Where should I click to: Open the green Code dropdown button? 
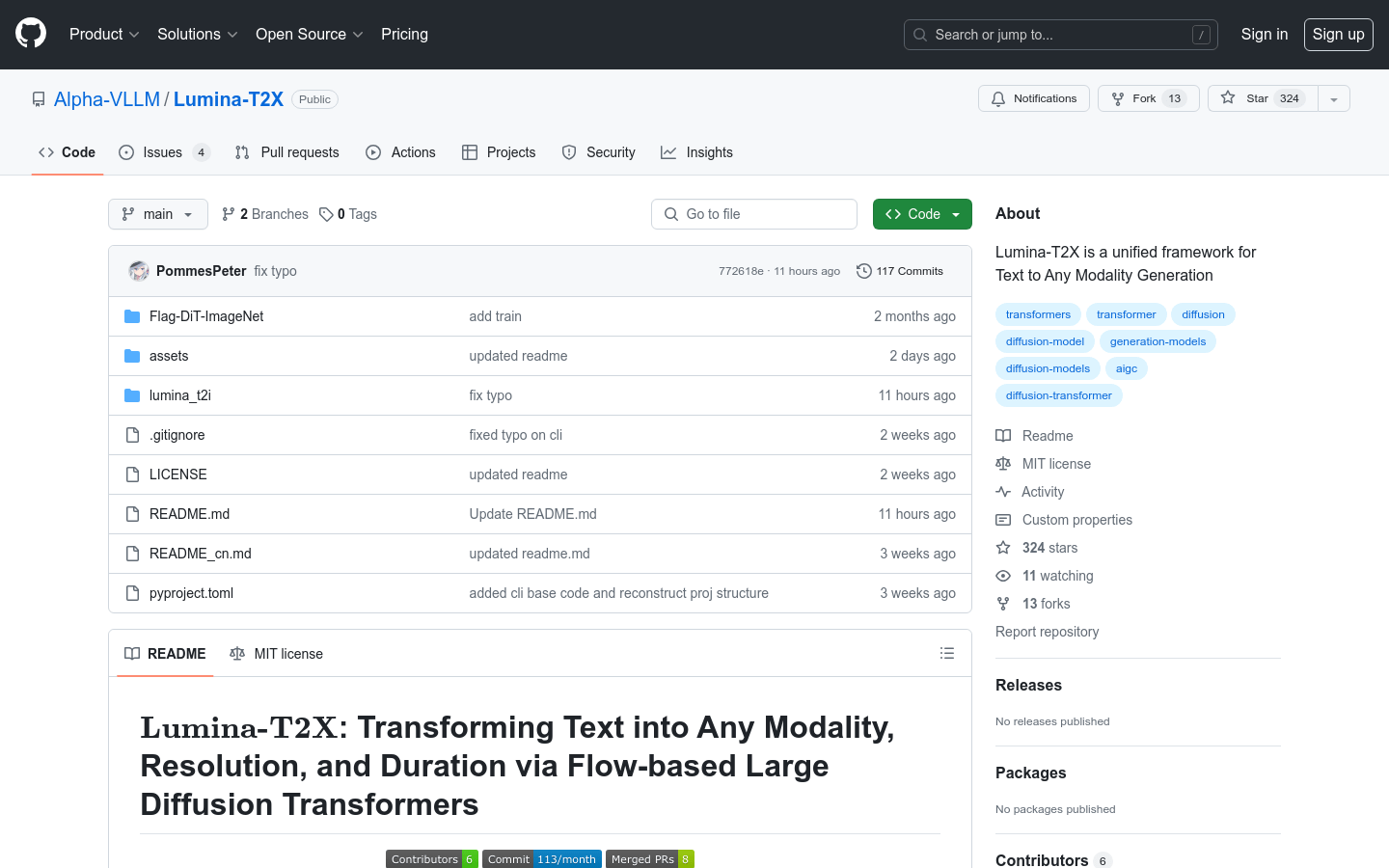[x=922, y=214]
